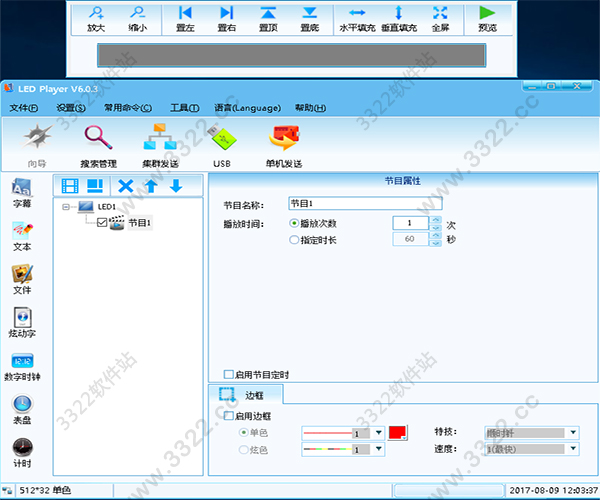Add a 字幕 subtitle item
This screenshot has height=500, width=600.
[x=22, y=193]
